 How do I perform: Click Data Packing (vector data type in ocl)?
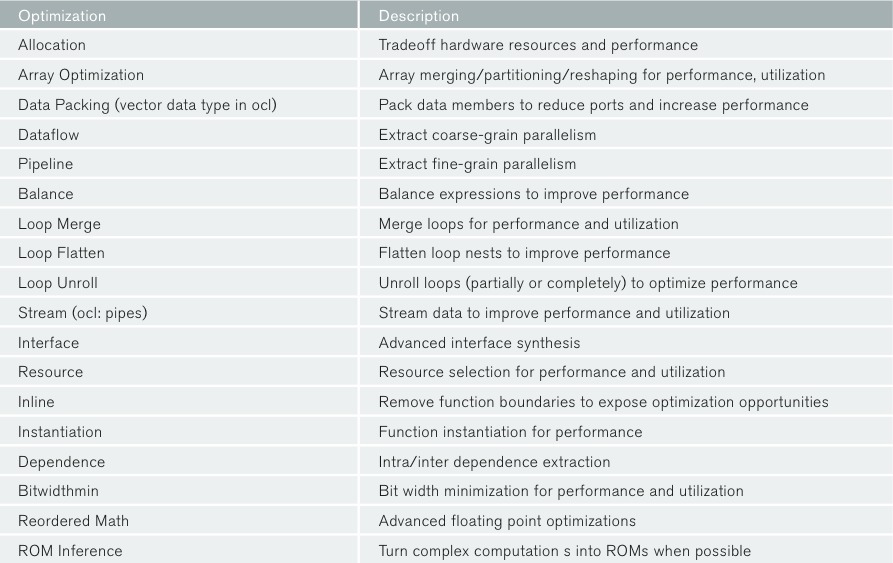[x=148, y=105]
